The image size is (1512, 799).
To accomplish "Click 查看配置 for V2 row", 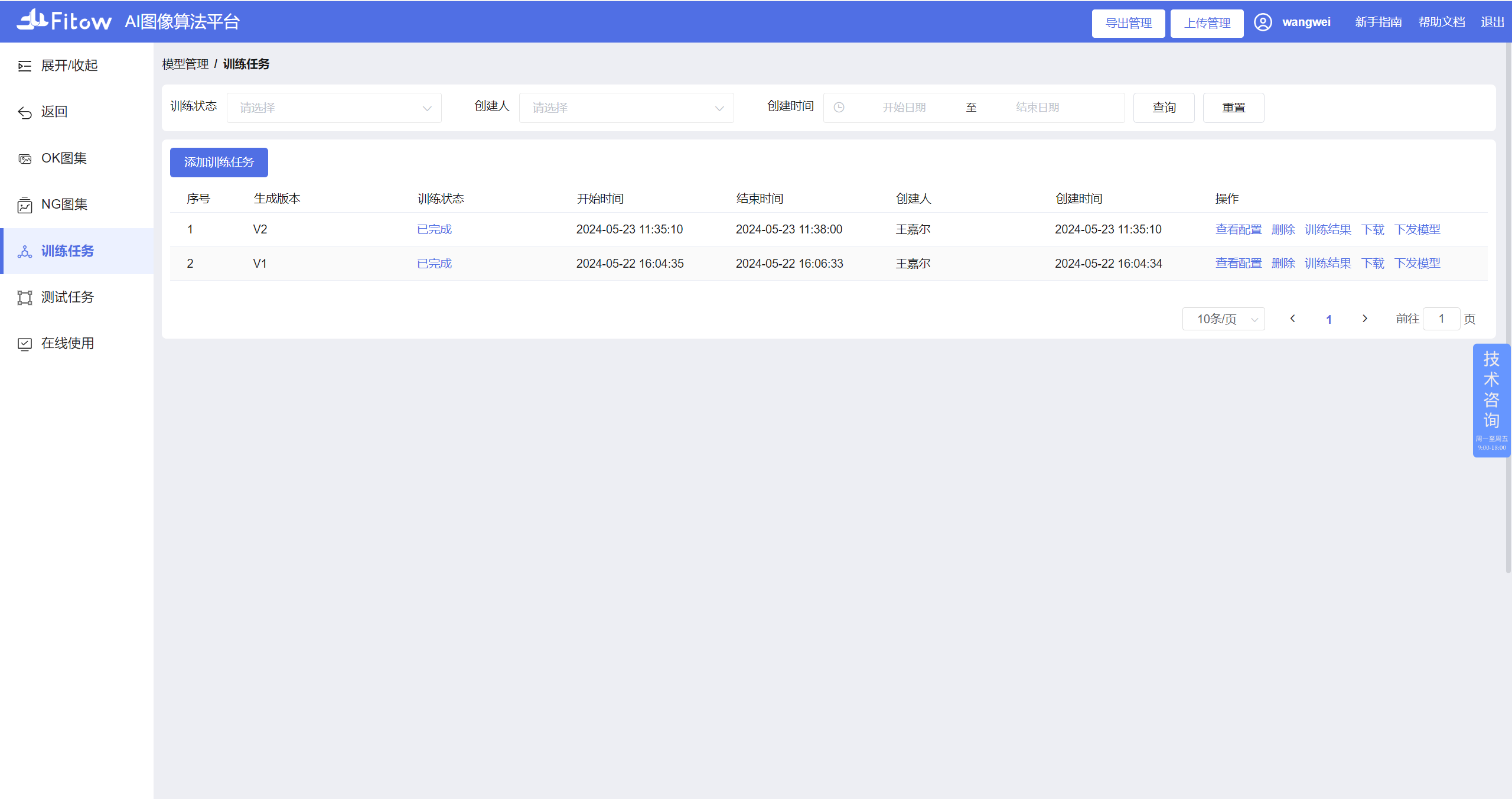I will [1239, 229].
